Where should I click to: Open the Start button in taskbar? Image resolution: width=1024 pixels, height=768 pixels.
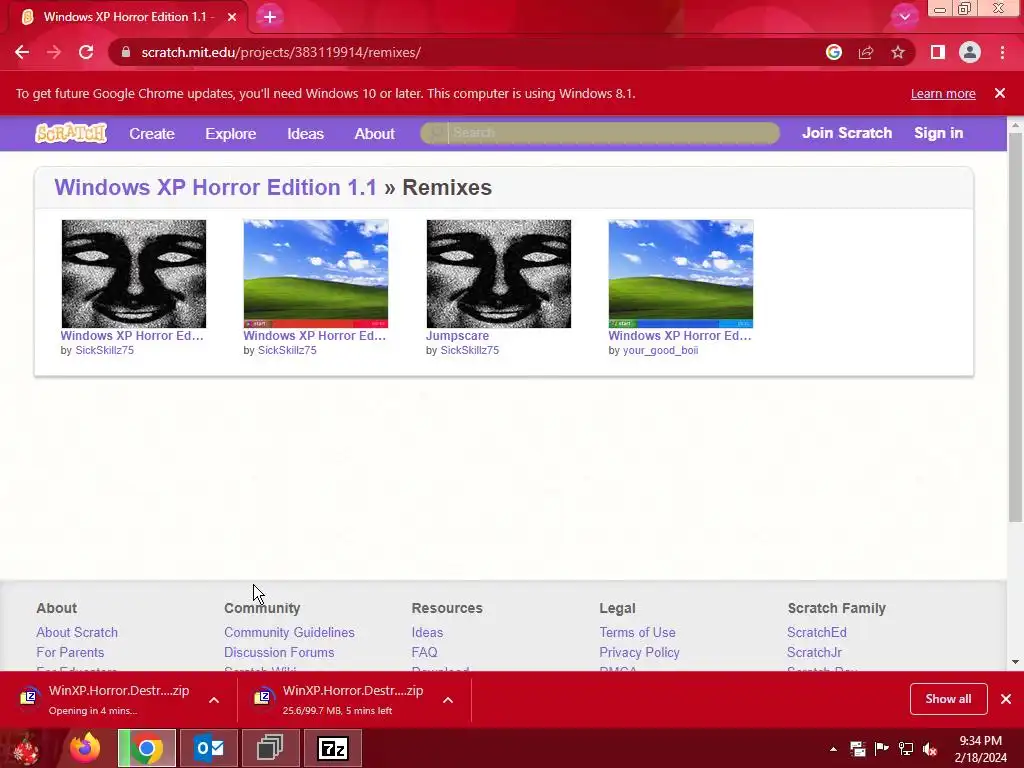click(x=27, y=748)
